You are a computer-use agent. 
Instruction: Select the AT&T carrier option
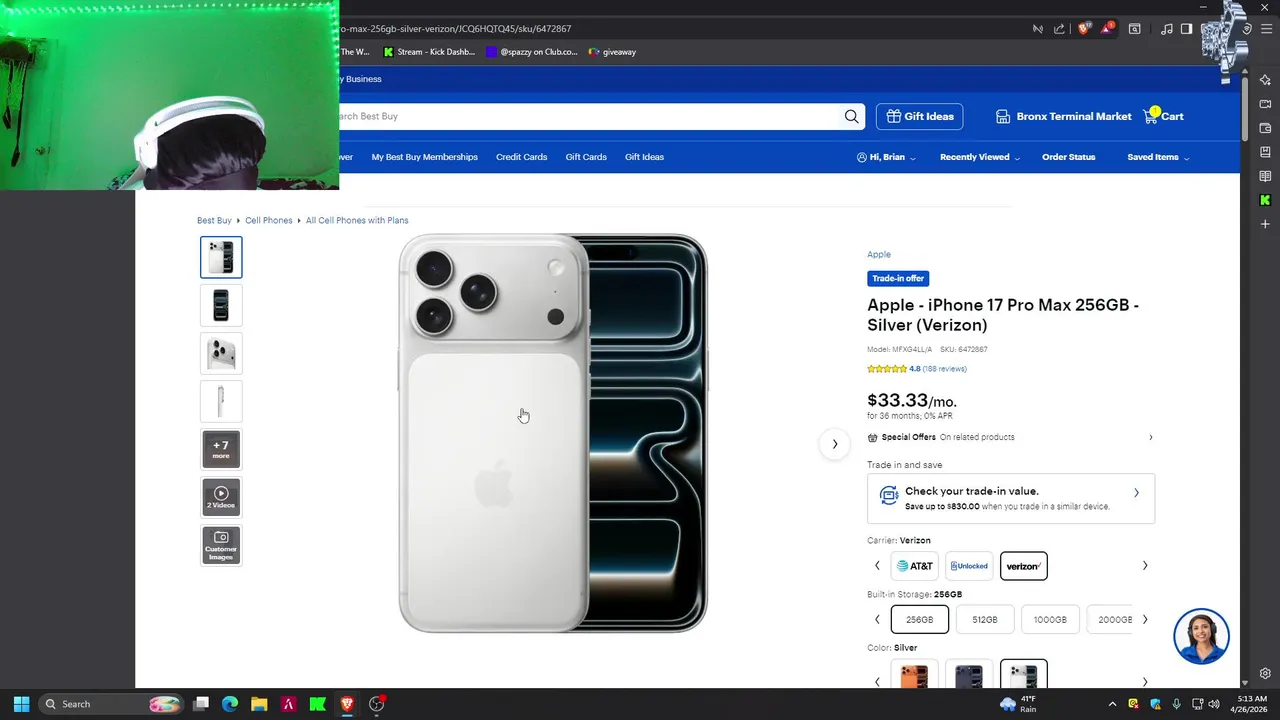point(915,566)
